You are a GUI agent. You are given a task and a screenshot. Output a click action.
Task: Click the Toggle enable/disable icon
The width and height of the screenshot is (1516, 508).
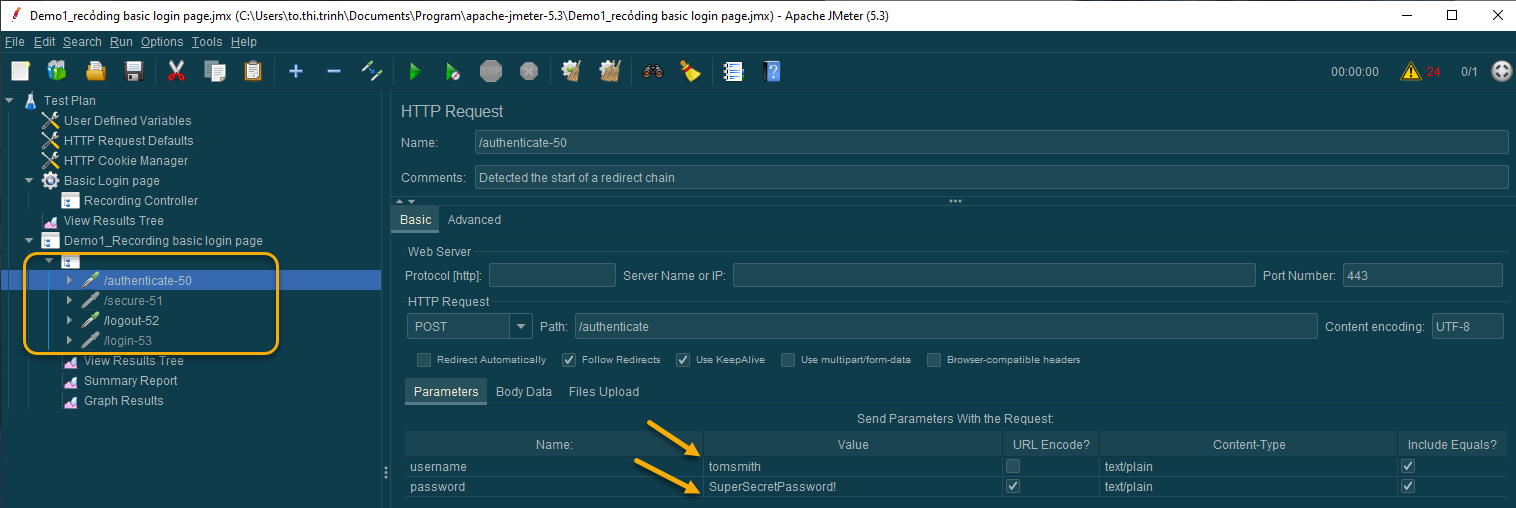coord(372,71)
